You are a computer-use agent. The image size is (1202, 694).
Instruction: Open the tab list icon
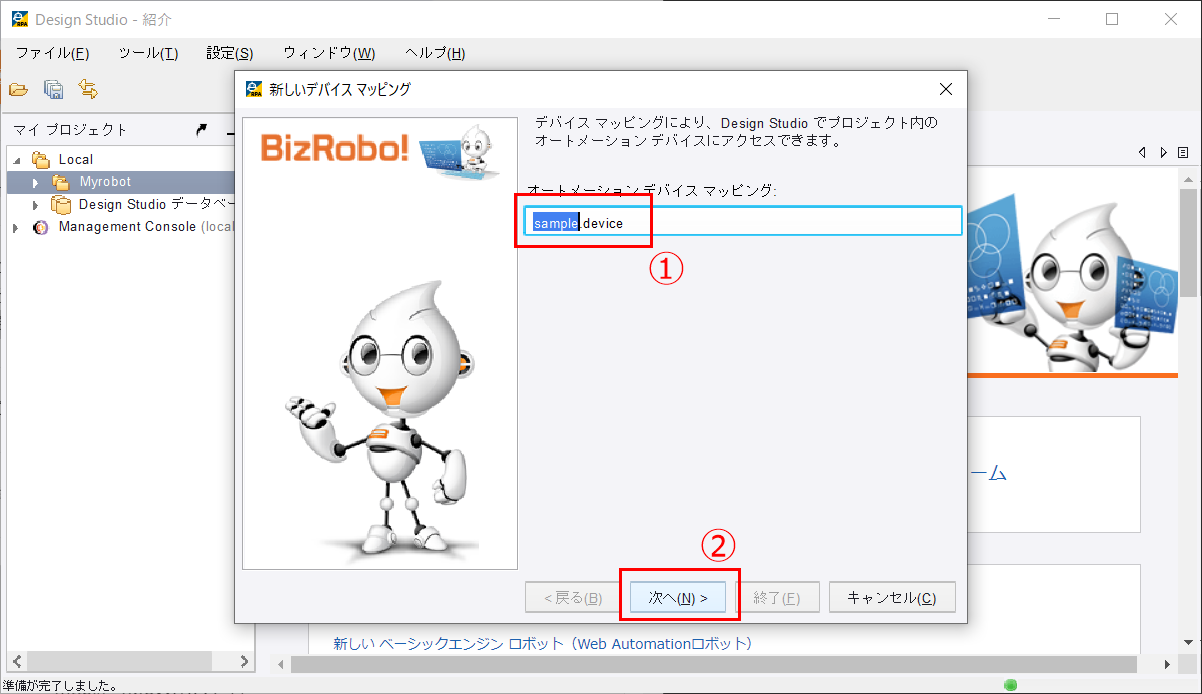tap(1183, 152)
